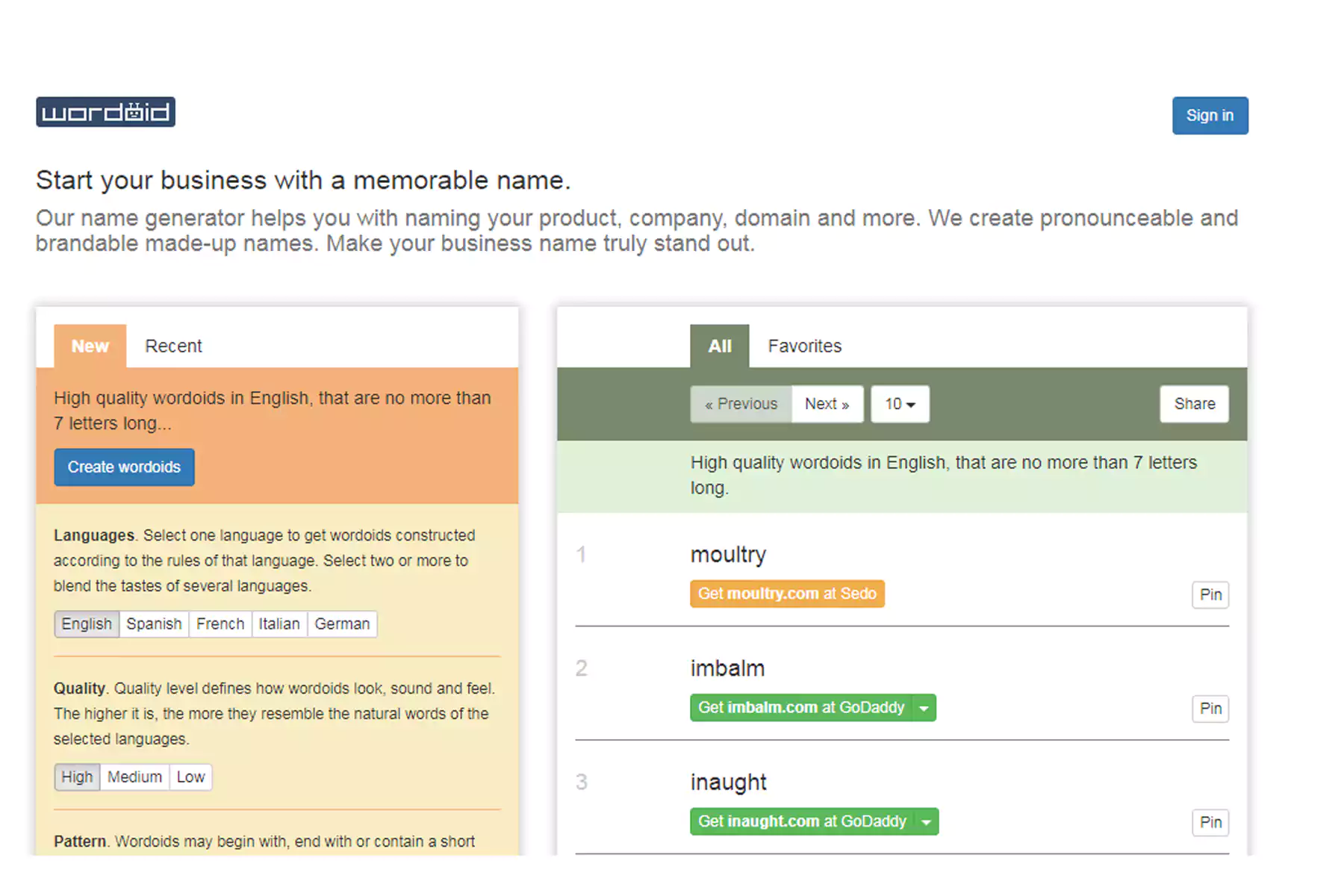This screenshot has height=896, width=1344.
Task: Enable the French language option
Action: point(220,624)
